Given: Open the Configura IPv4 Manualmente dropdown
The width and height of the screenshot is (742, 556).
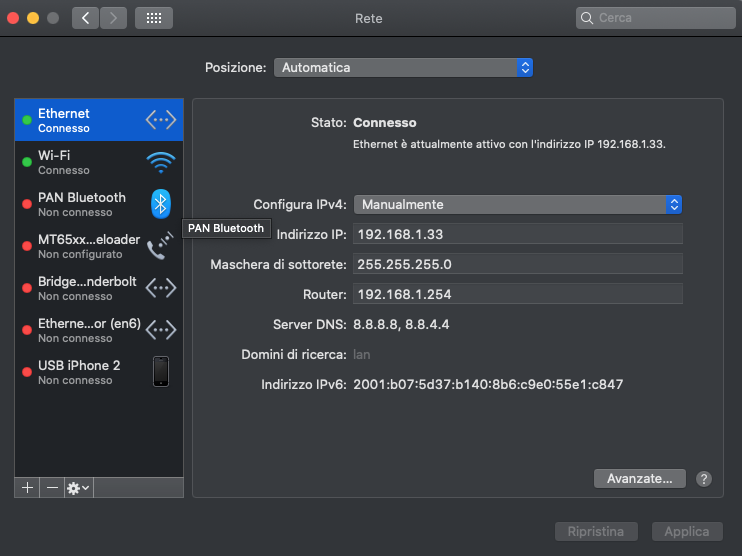Looking at the screenshot, I should click(x=518, y=204).
